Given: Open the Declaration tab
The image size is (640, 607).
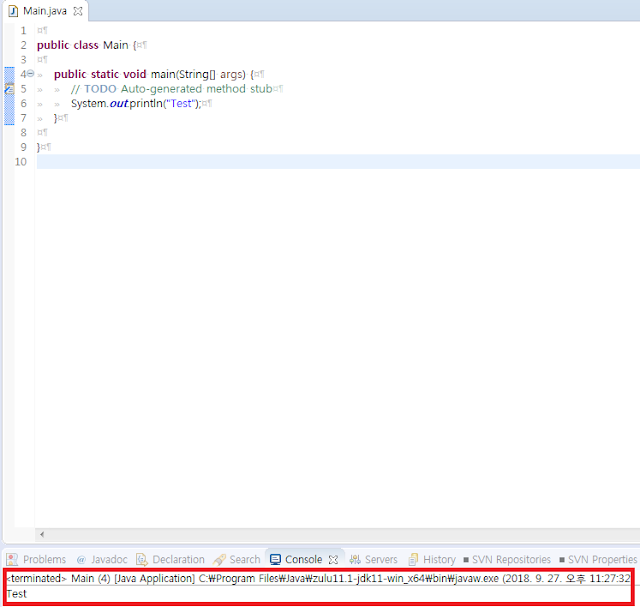Looking at the screenshot, I should click(x=171, y=559).
